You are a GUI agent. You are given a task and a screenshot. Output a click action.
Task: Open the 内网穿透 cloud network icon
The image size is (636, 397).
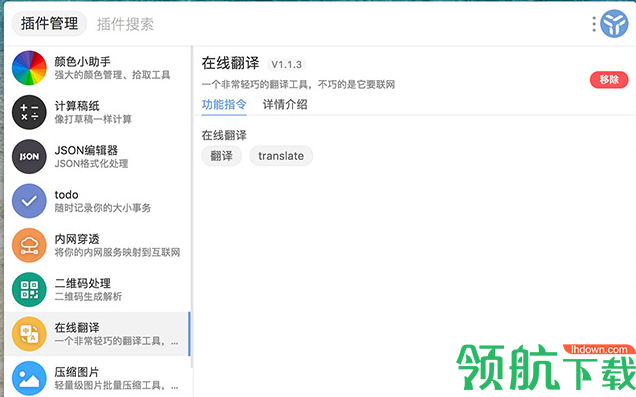29,245
